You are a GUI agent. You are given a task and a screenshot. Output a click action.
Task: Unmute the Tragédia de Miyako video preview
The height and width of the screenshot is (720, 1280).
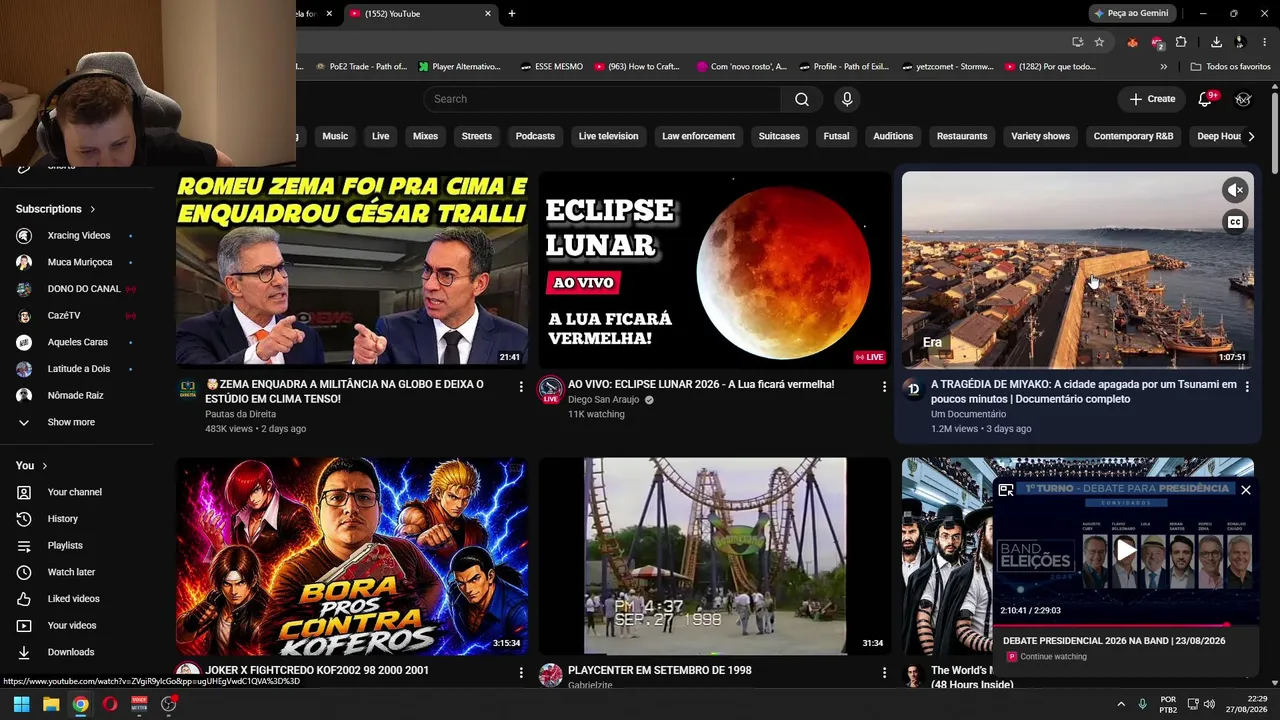pyautogui.click(x=1236, y=190)
